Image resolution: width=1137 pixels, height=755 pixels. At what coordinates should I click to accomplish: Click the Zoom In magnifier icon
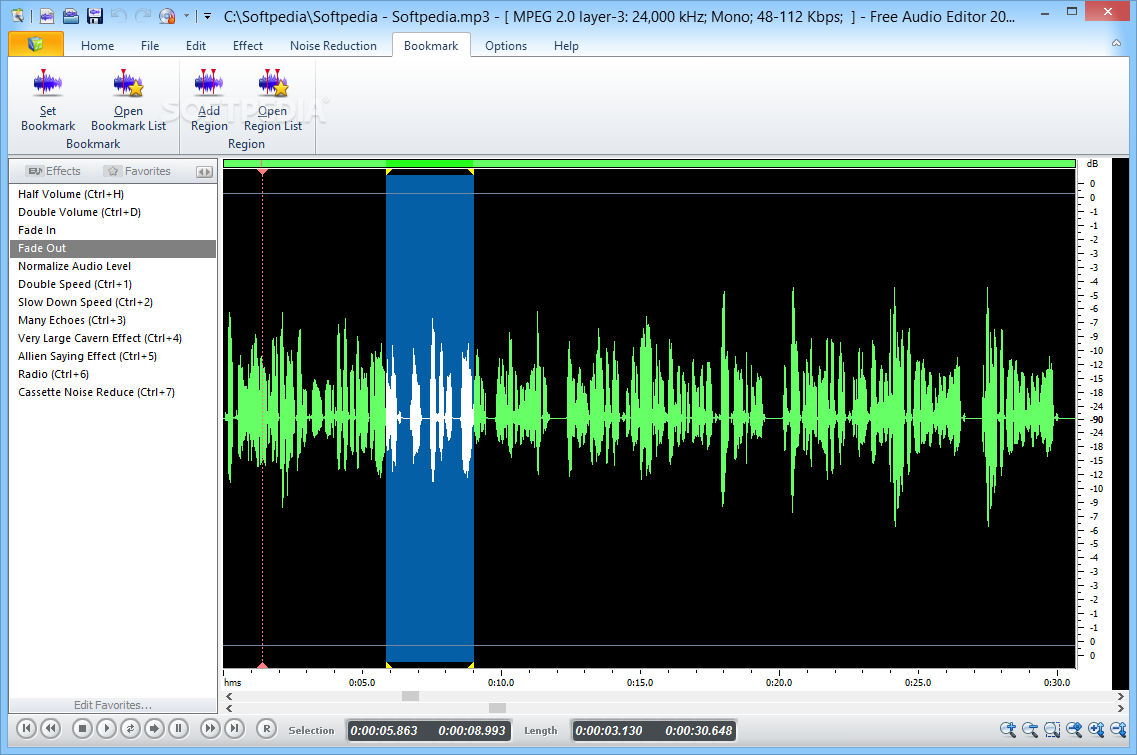(1008, 730)
